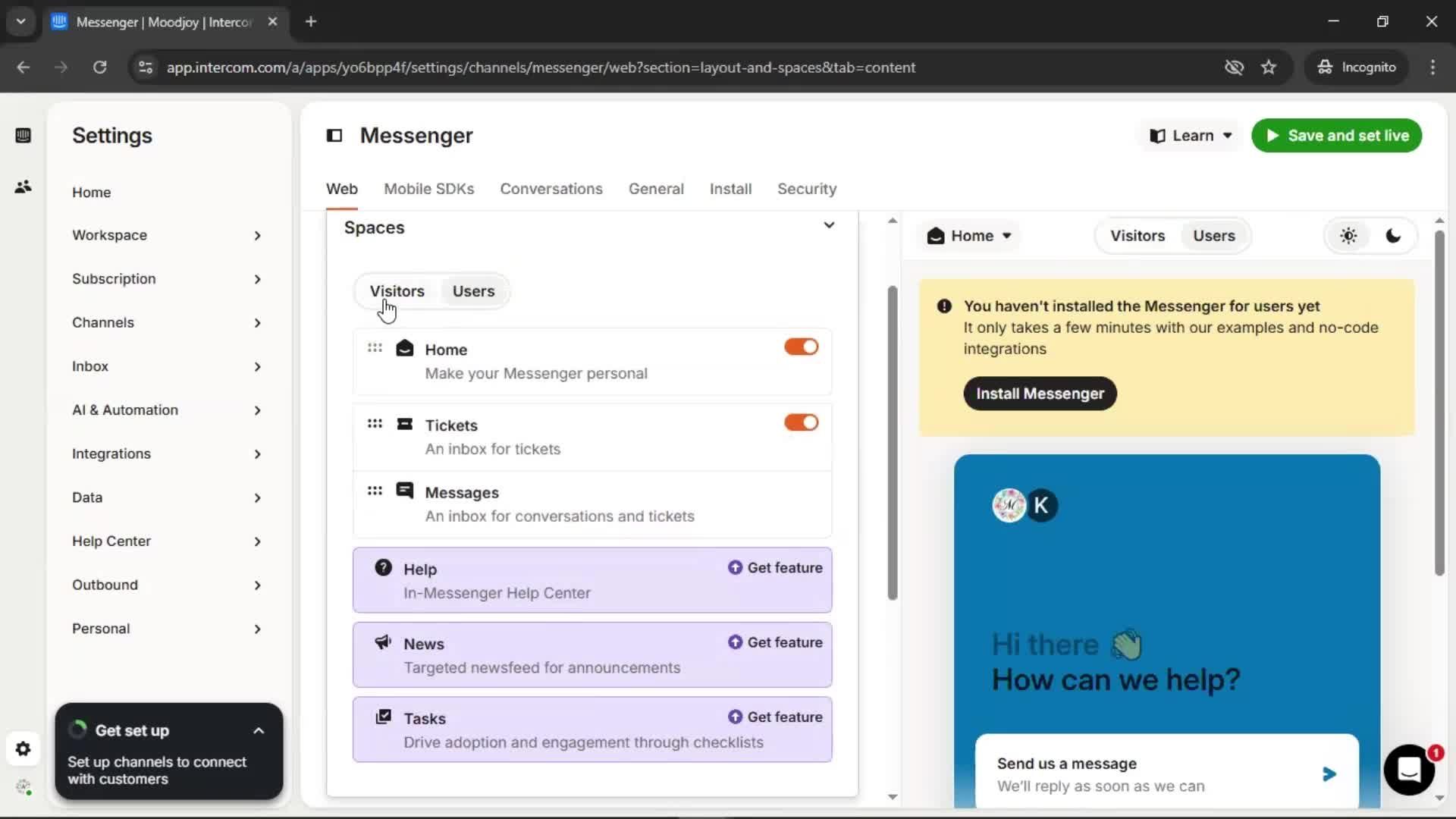Open browser menu three dots
This screenshot has height=819, width=1456.
1432,67
